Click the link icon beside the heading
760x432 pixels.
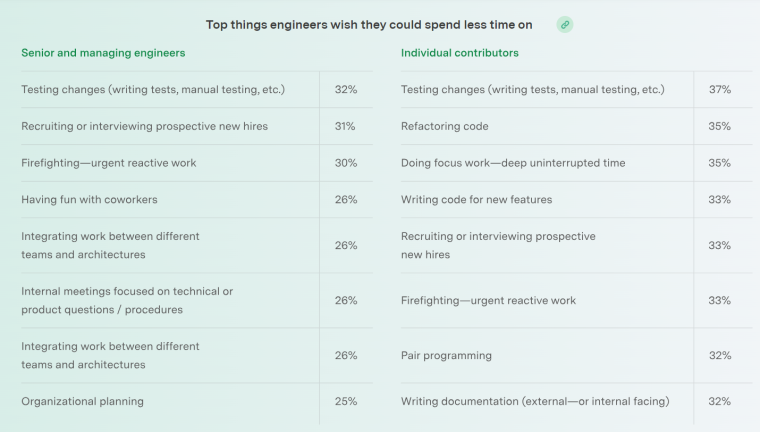(x=565, y=24)
